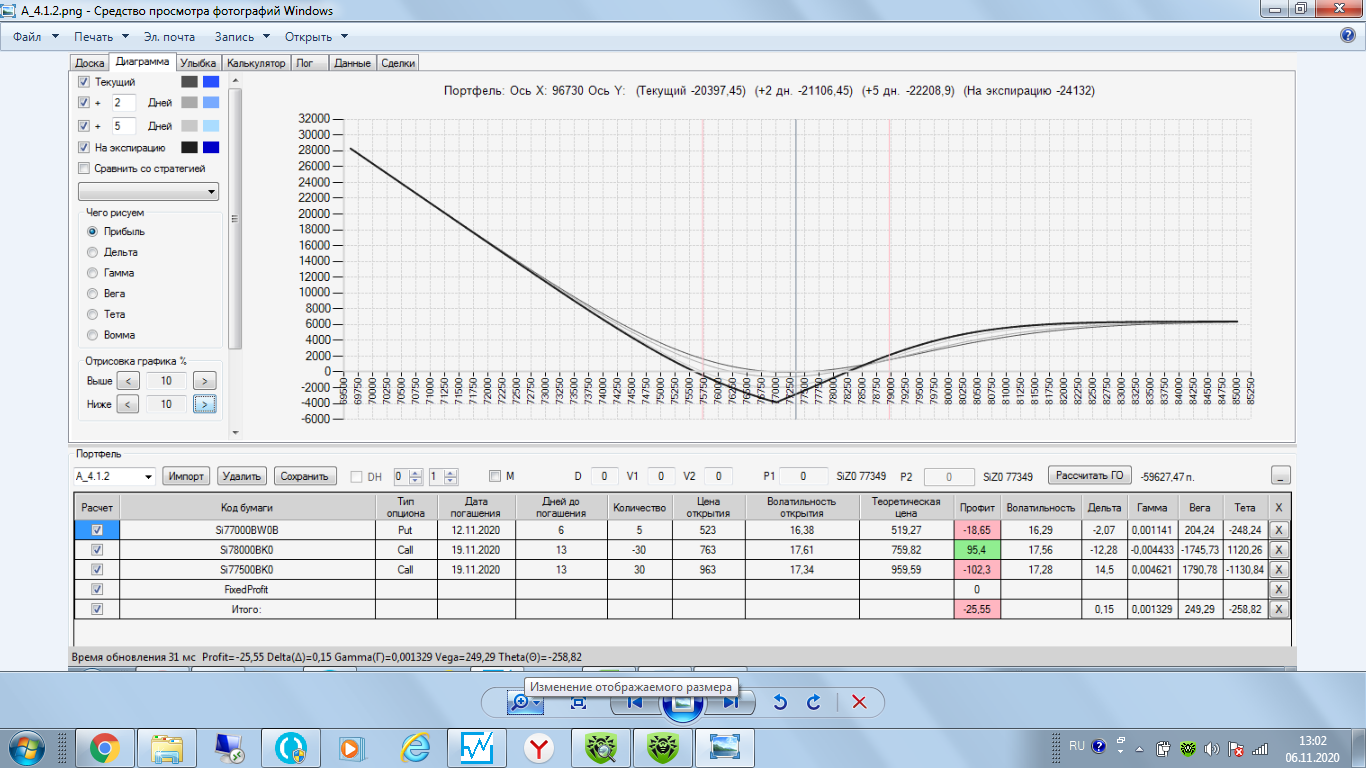
Task: Select the Вега radio button
Action: 93,294
